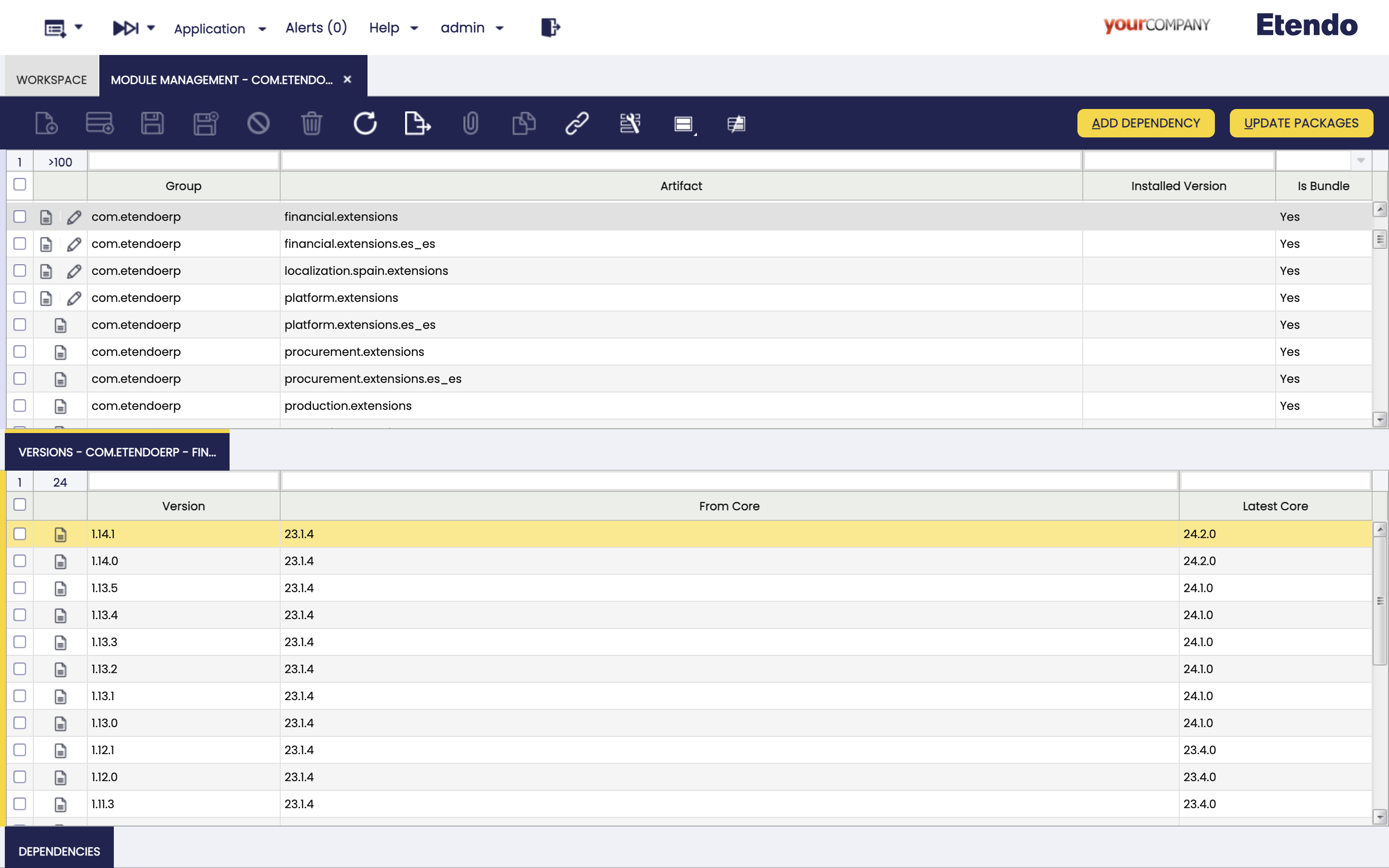Check the financial.extensions row checkbox

coord(19,217)
